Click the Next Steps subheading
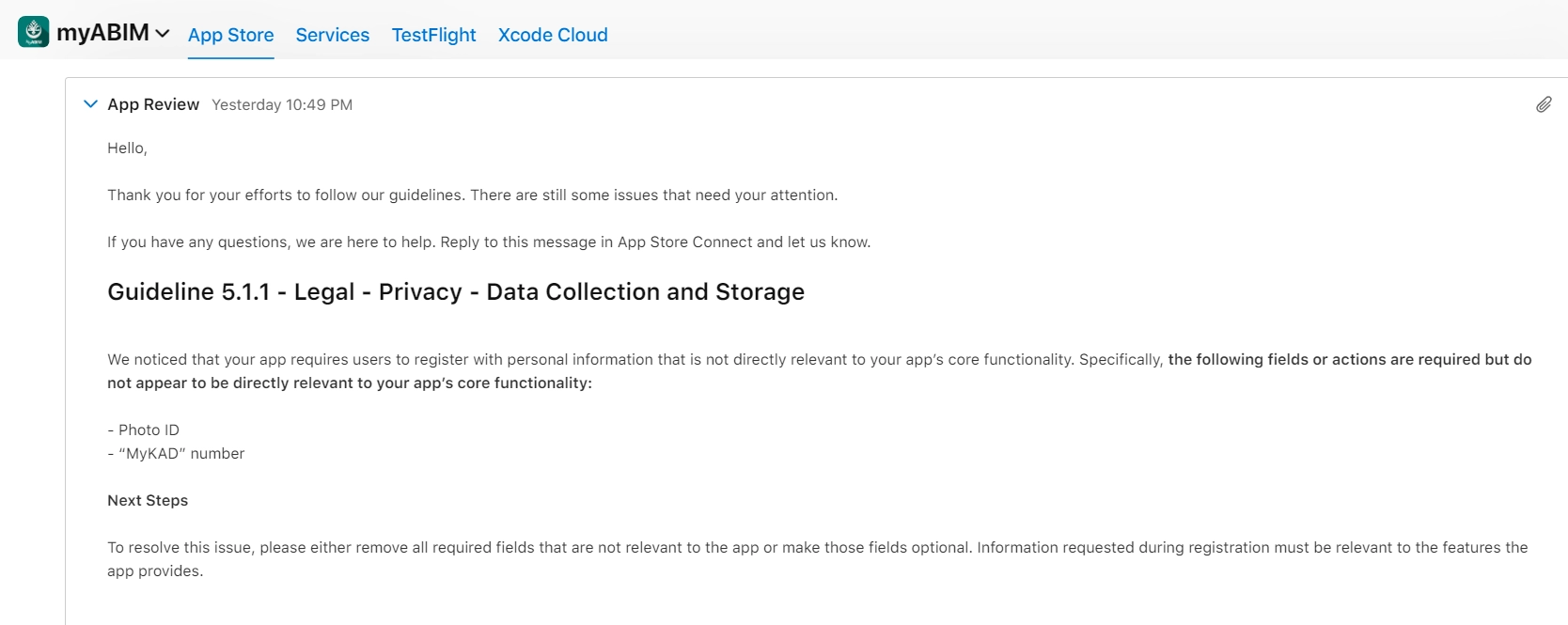 click(148, 501)
